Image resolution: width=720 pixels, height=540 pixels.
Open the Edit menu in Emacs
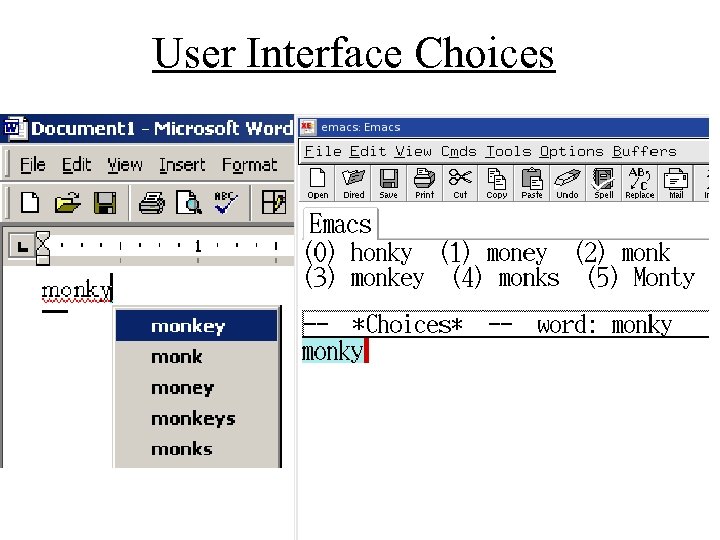coord(368,151)
